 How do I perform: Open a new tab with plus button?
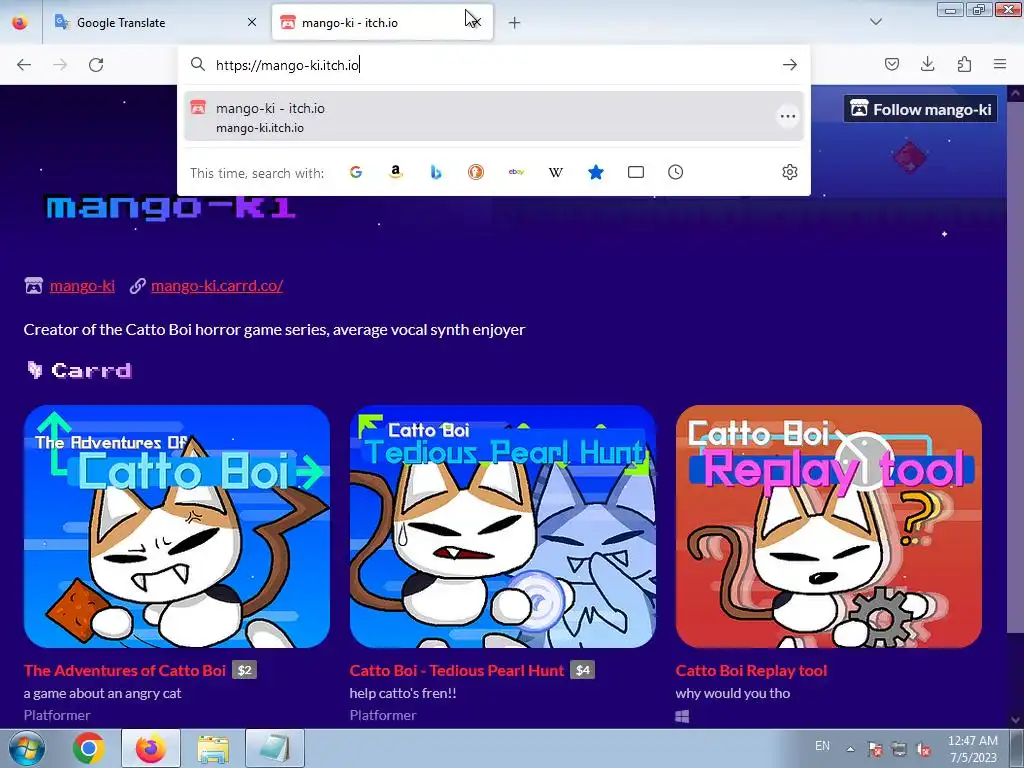515,23
